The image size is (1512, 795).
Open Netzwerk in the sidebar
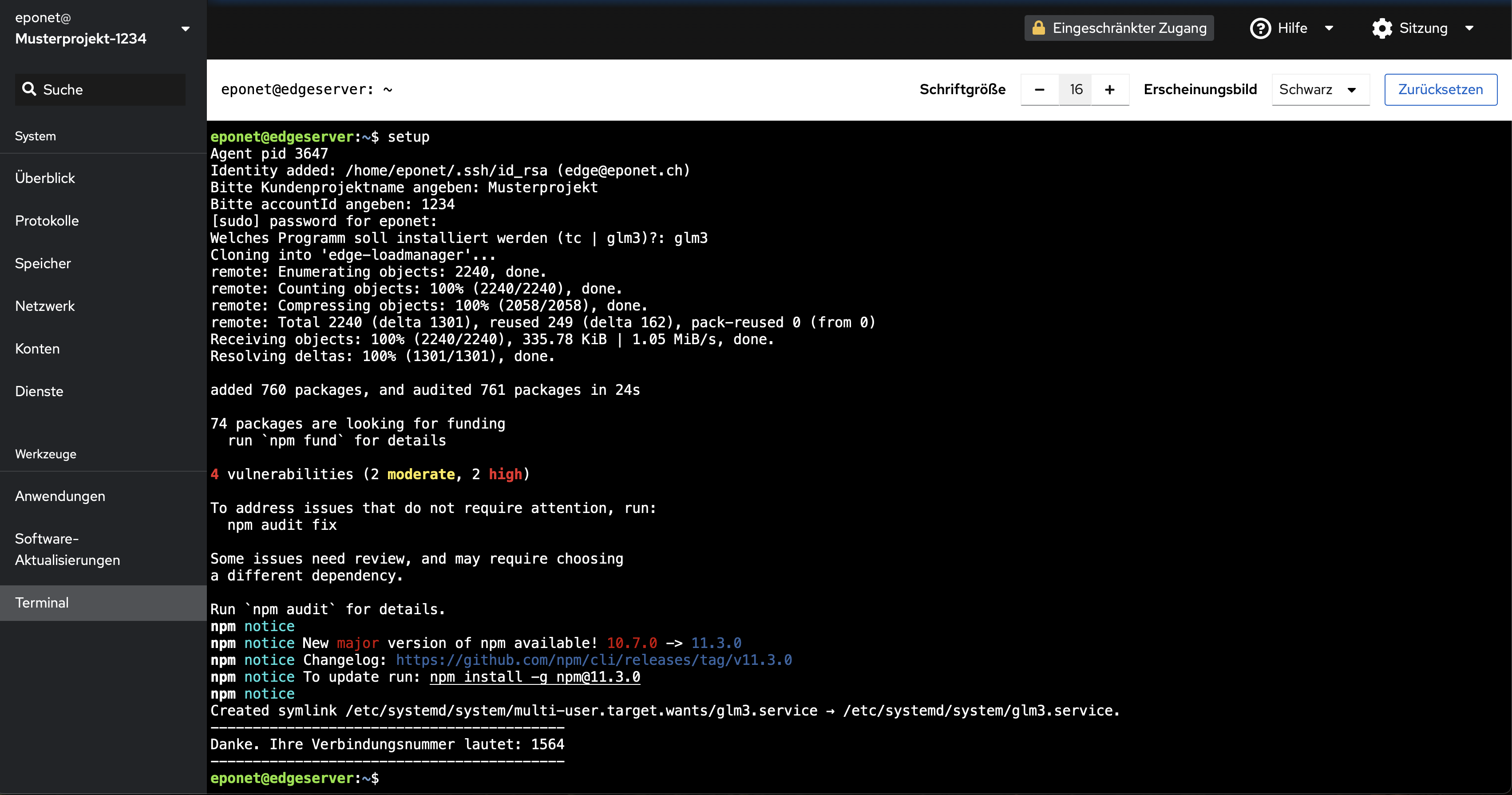click(x=103, y=306)
